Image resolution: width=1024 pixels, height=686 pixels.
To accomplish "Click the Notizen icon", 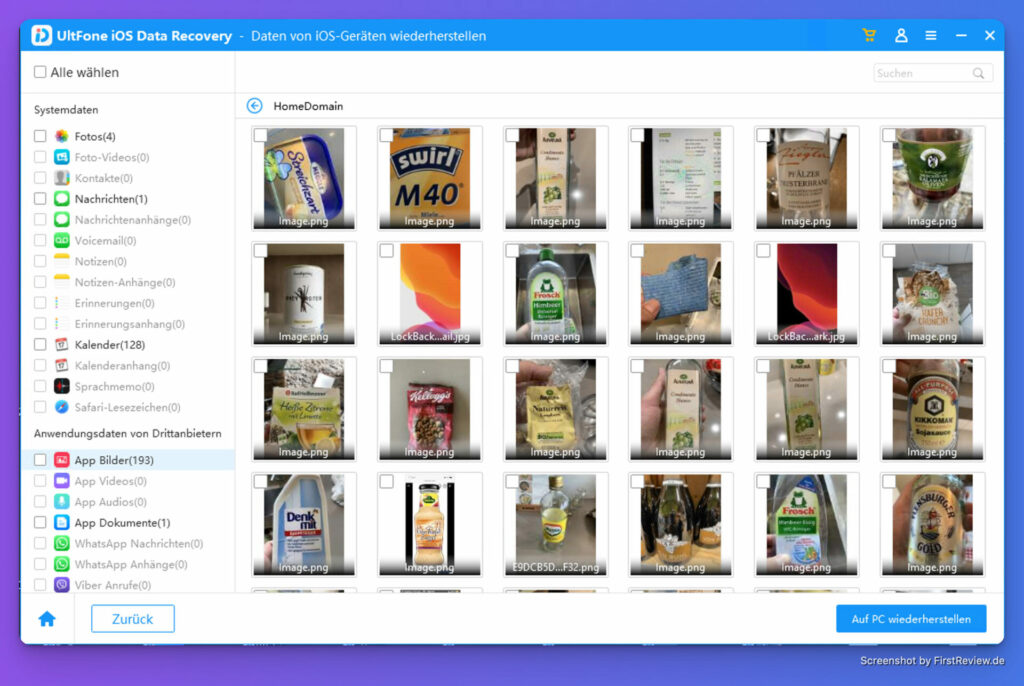I will pos(61,261).
